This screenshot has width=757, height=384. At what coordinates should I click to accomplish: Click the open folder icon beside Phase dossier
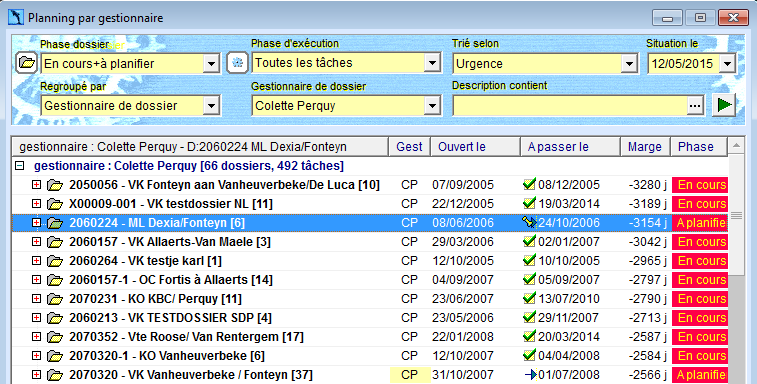tap(27, 63)
